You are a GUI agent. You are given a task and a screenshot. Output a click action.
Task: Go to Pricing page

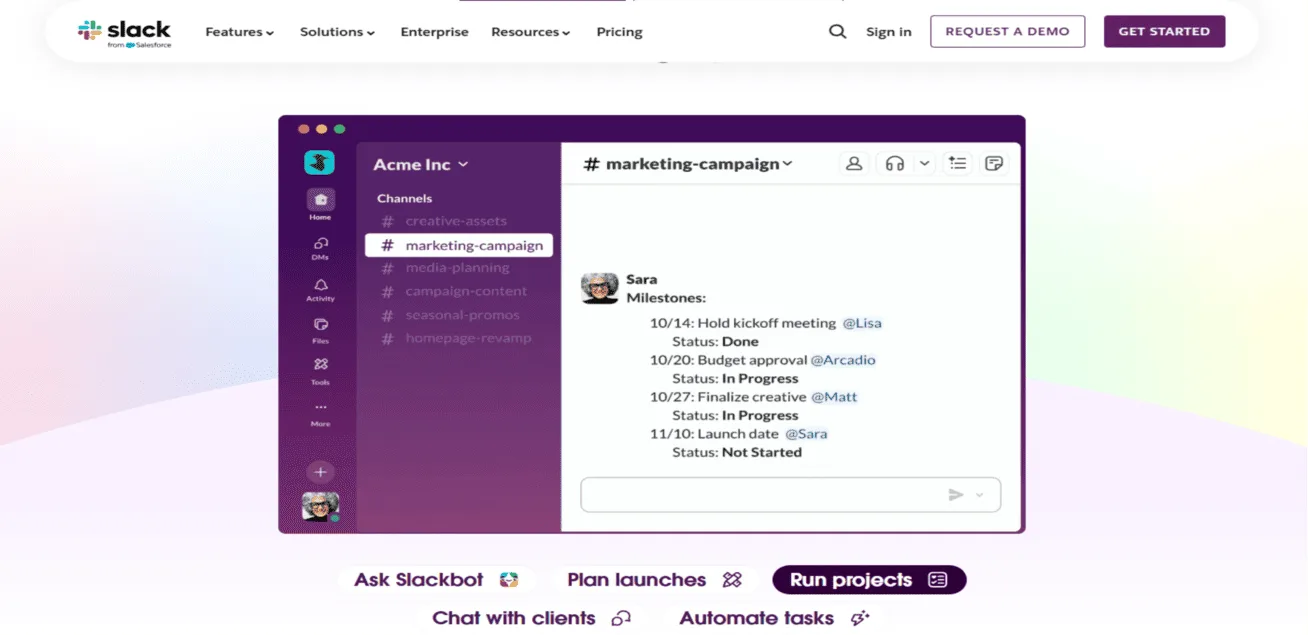[620, 32]
